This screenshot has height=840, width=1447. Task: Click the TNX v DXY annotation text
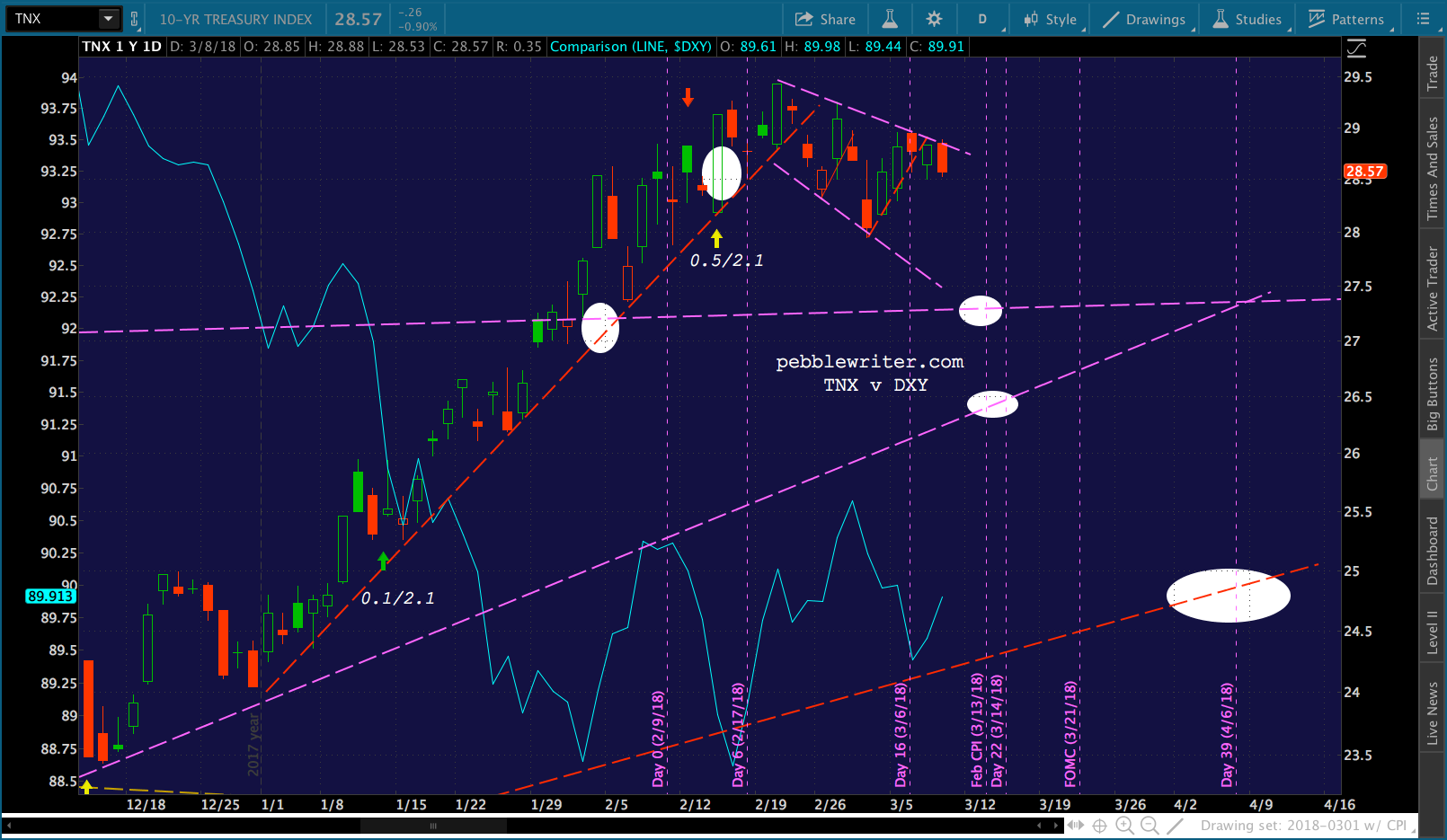click(x=875, y=385)
